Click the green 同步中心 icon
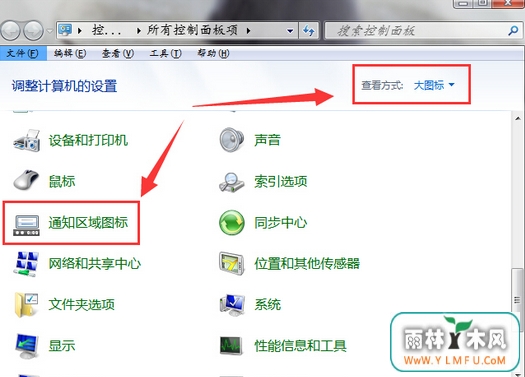The height and width of the screenshot is (377, 525). tap(232, 223)
